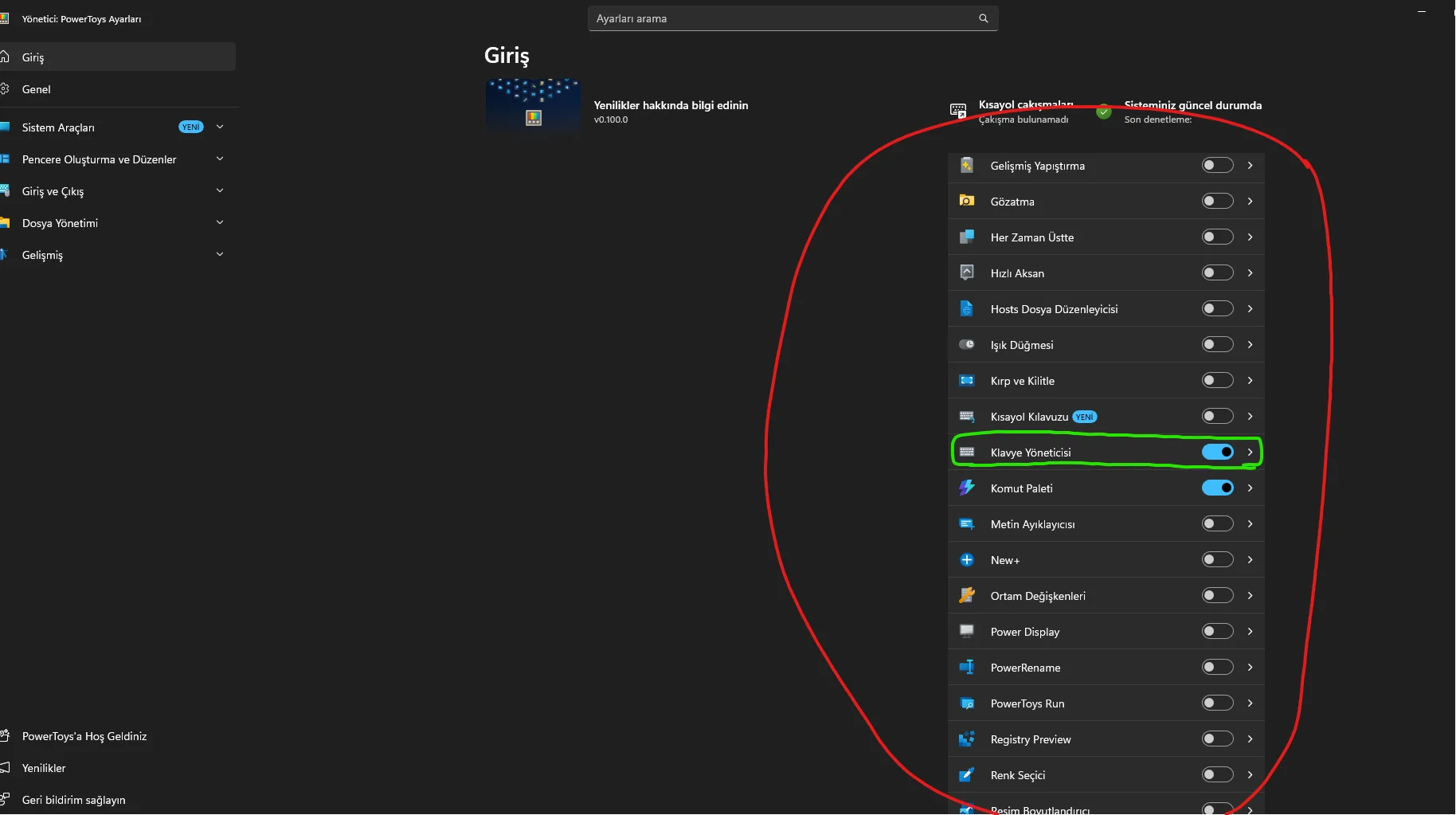
Task: Click Sisteminiz güncel durumda status
Action: (1192, 105)
